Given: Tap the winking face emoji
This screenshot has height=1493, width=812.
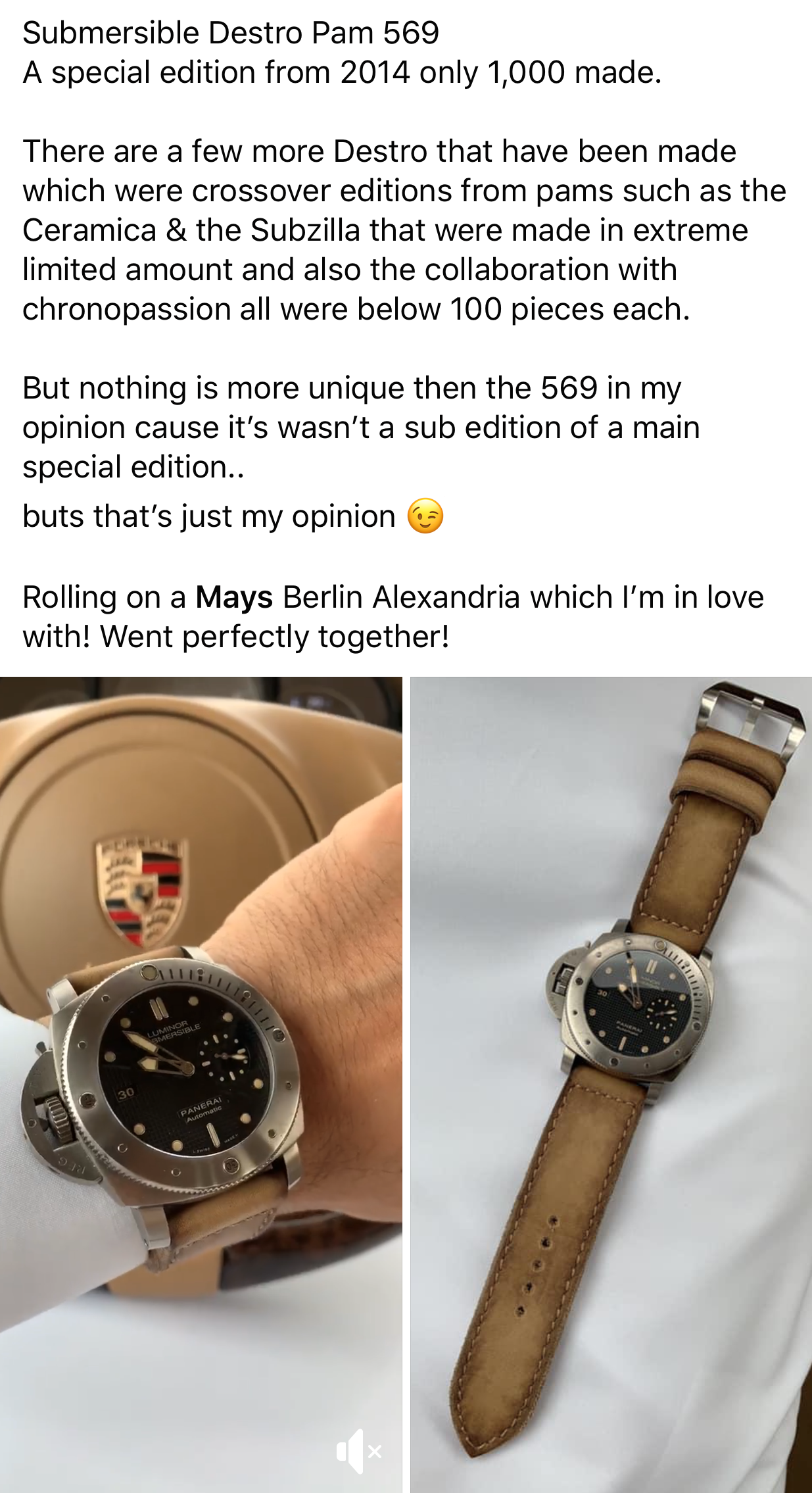Looking at the screenshot, I should click(x=425, y=516).
